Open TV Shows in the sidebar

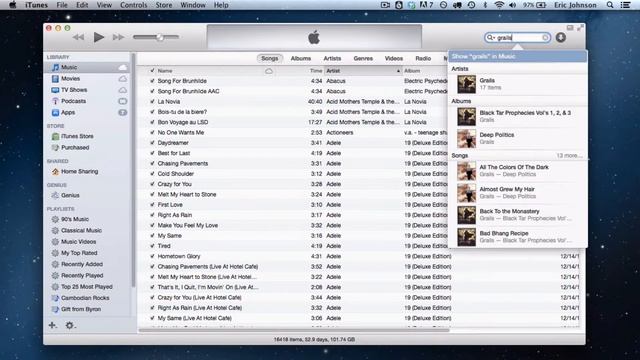point(74,90)
